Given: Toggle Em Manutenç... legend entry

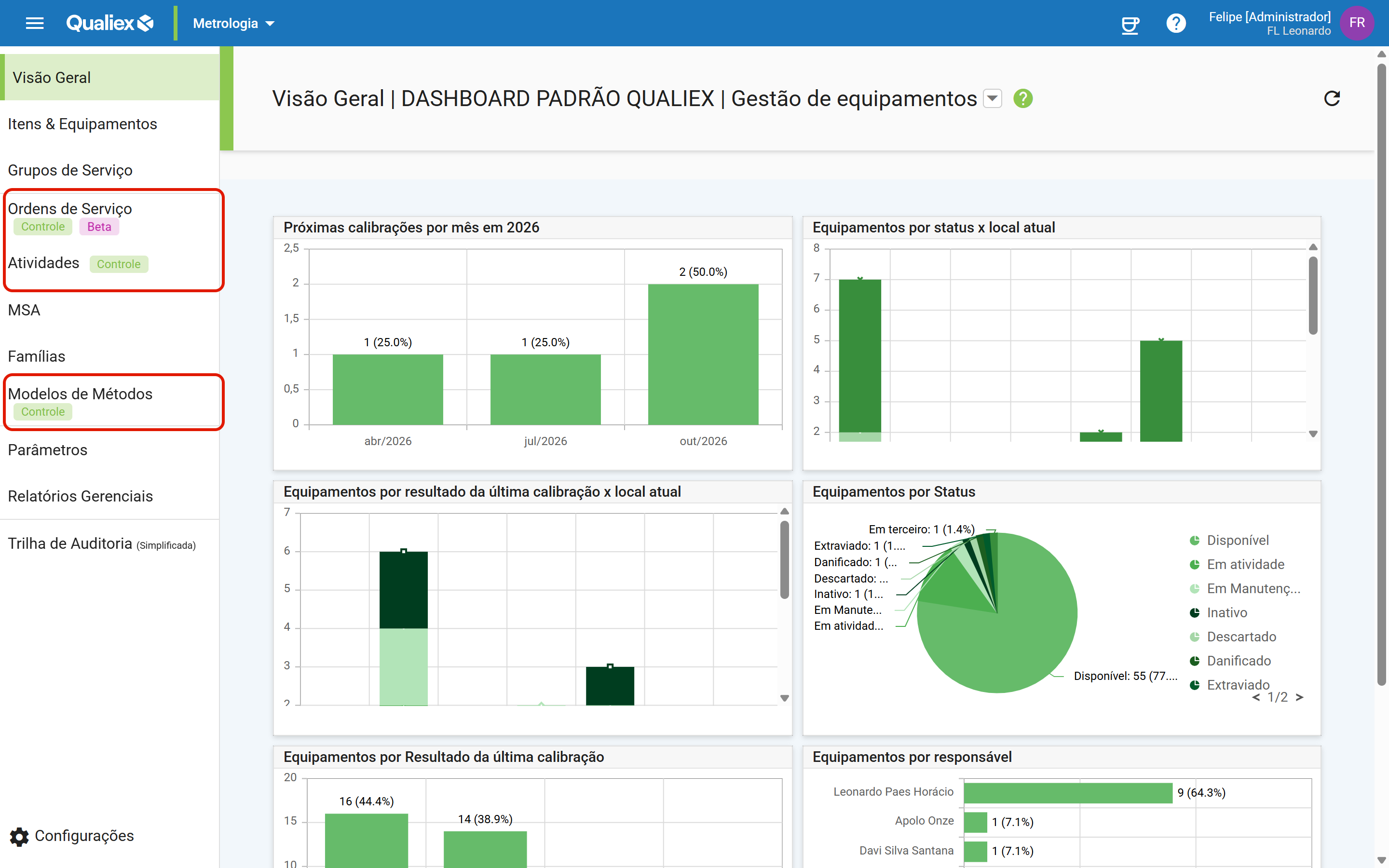Looking at the screenshot, I should click(1244, 588).
